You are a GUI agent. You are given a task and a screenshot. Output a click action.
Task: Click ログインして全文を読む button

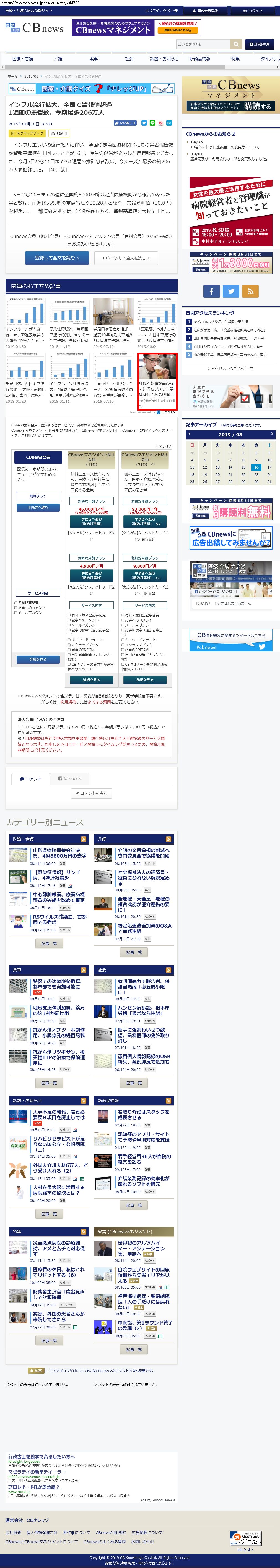tap(126, 258)
